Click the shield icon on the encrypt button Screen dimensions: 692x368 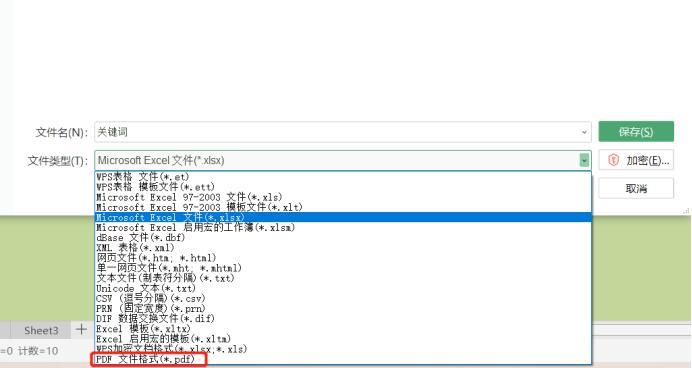(613, 160)
